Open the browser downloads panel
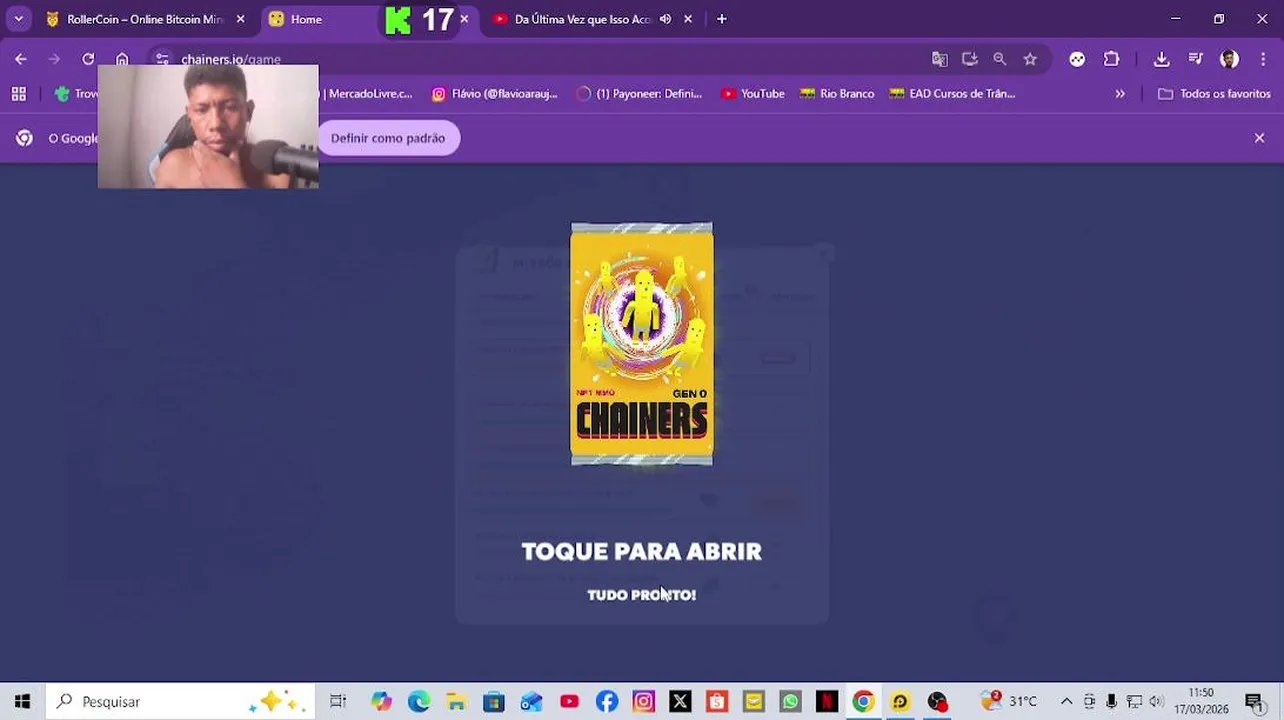 click(x=1161, y=59)
